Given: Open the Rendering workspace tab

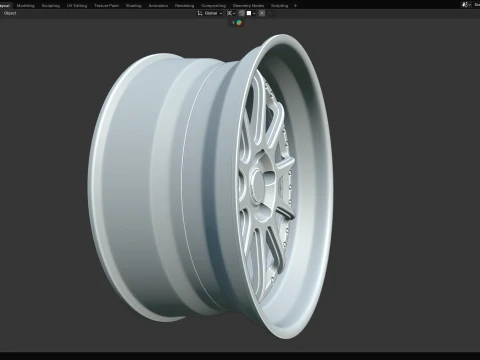Looking at the screenshot, I should click(x=184, y=6).
